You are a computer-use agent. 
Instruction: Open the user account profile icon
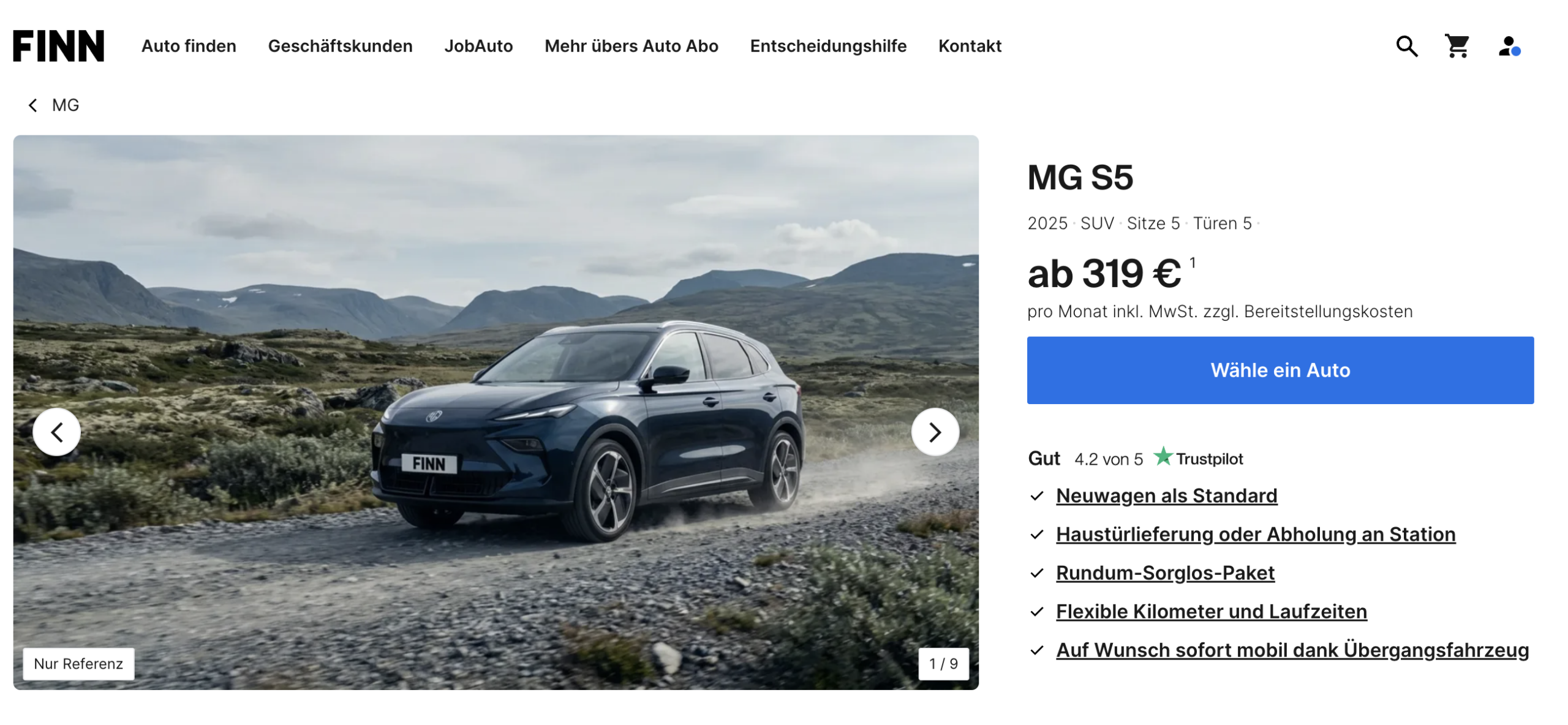(1509, 47)
